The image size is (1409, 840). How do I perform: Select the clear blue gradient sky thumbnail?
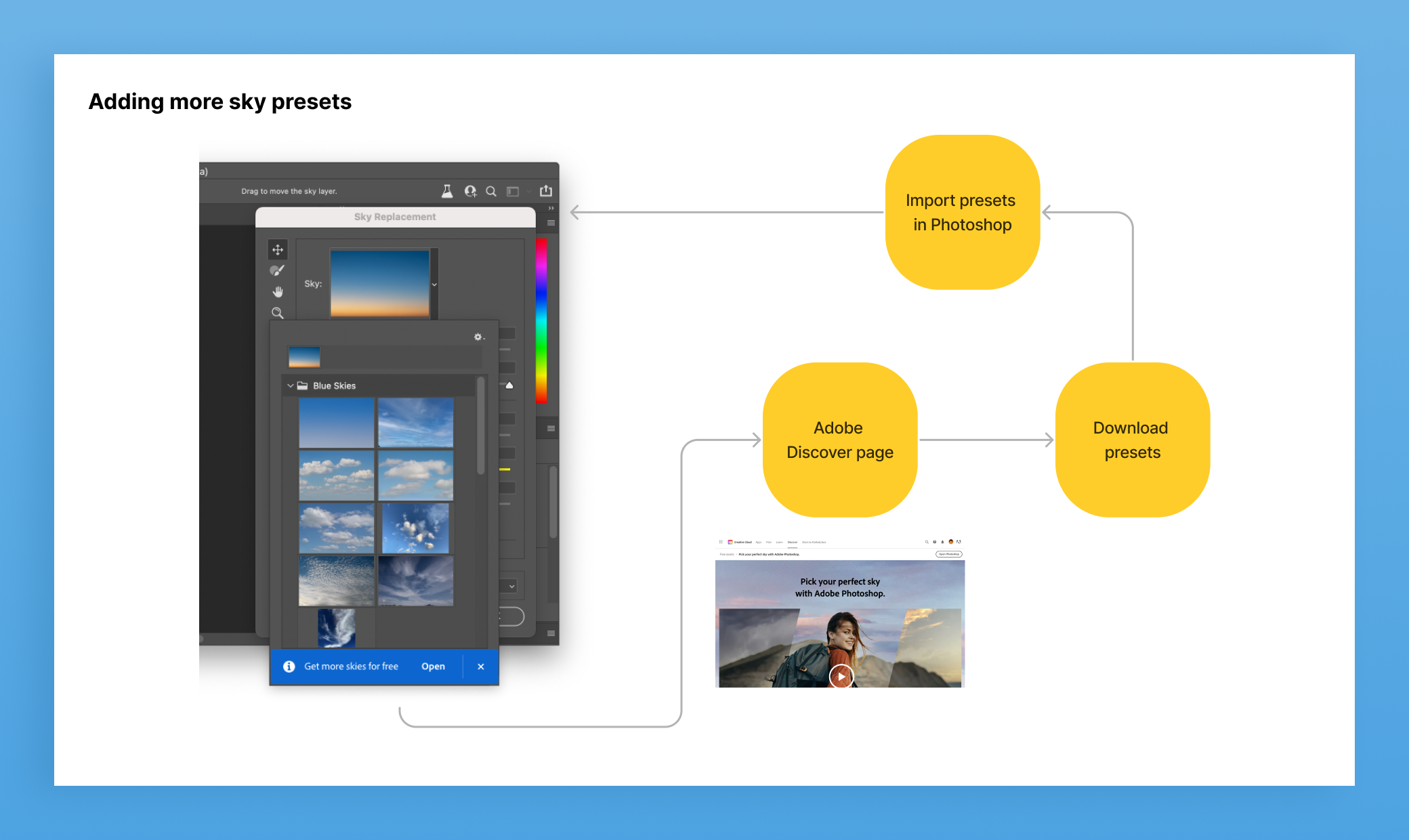pyautogui.click(x=337, y=423)
